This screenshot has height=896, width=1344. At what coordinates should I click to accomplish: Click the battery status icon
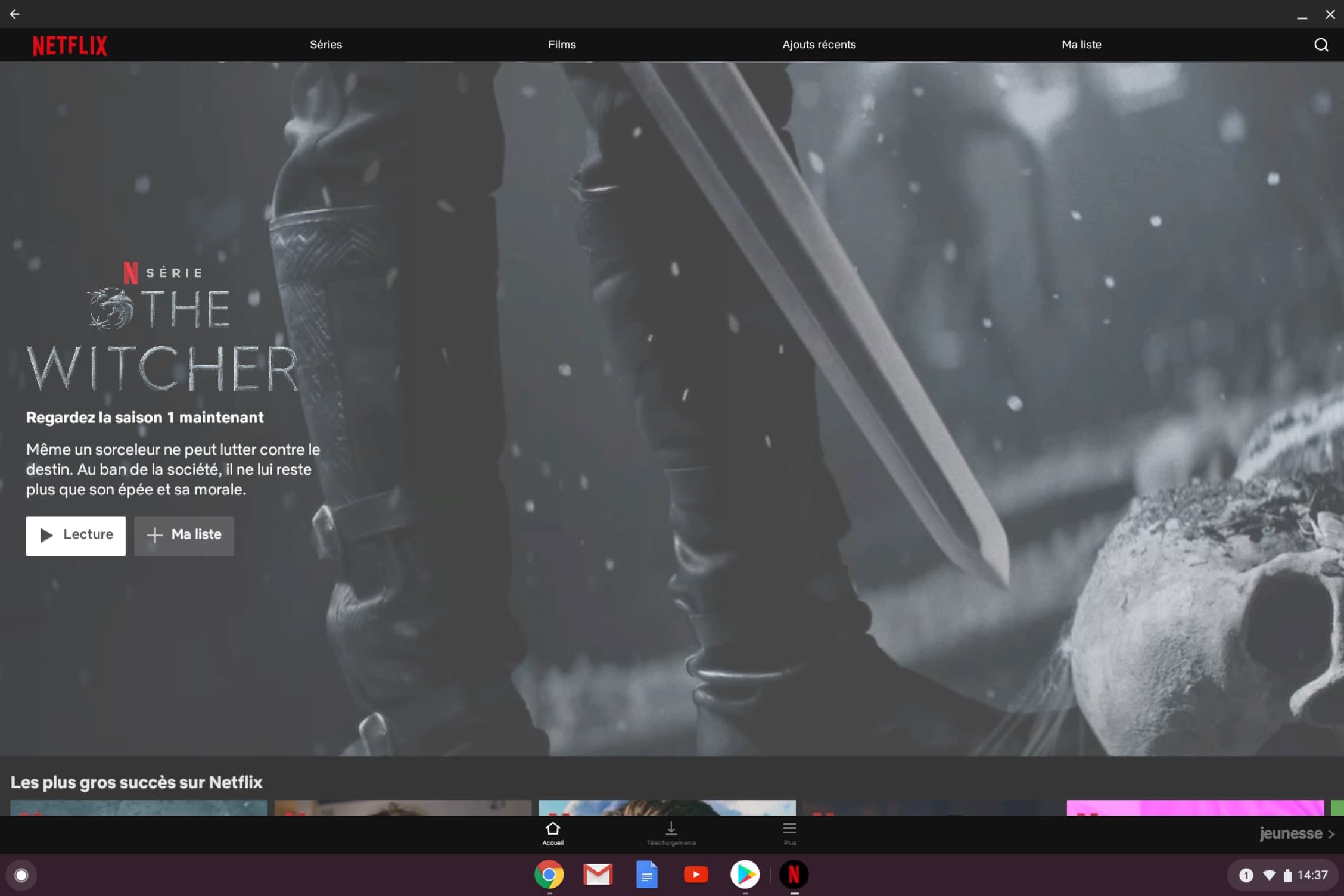[1287, 875]
